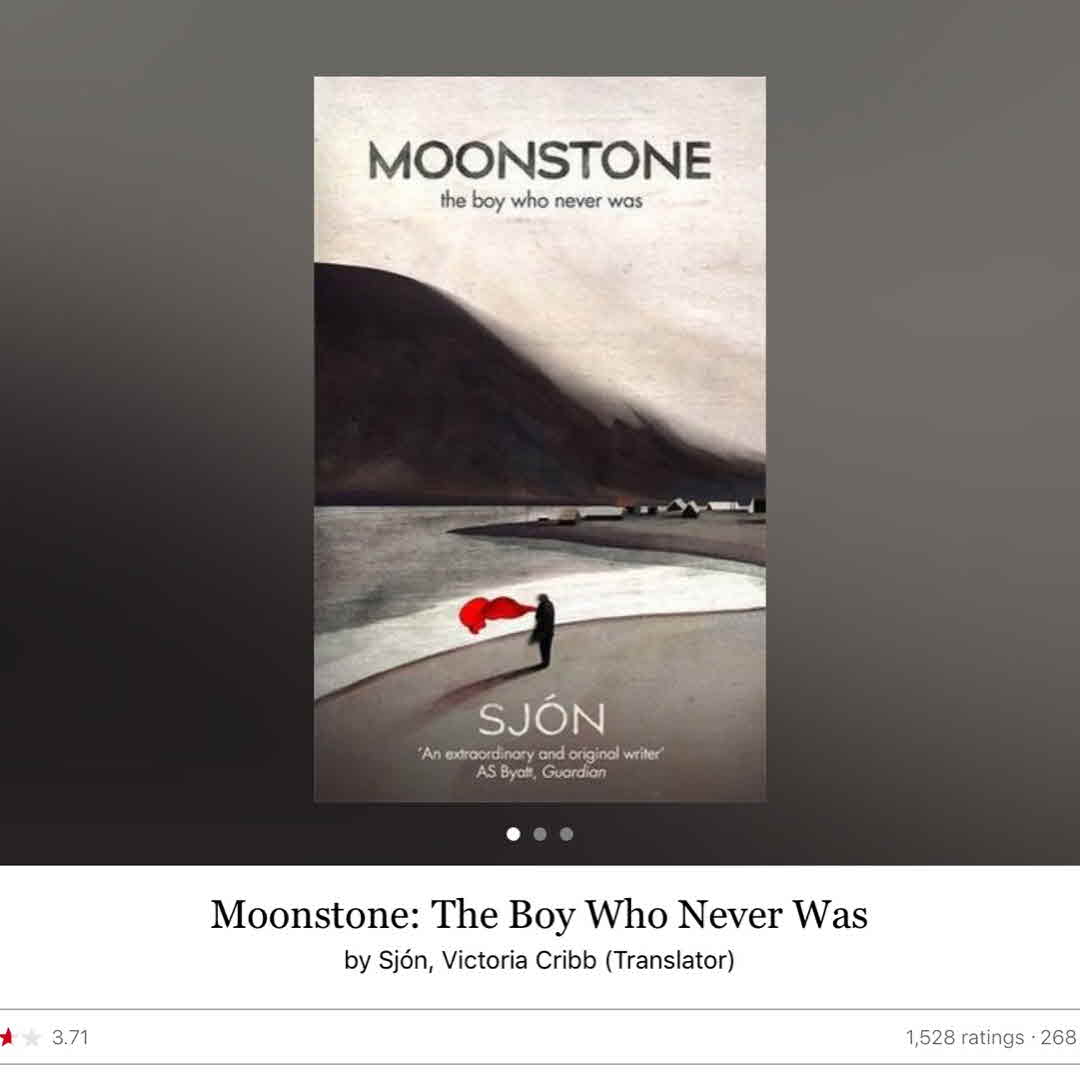Select the first white carousel dot
1080x1080 pixels.
pos(513,834)
